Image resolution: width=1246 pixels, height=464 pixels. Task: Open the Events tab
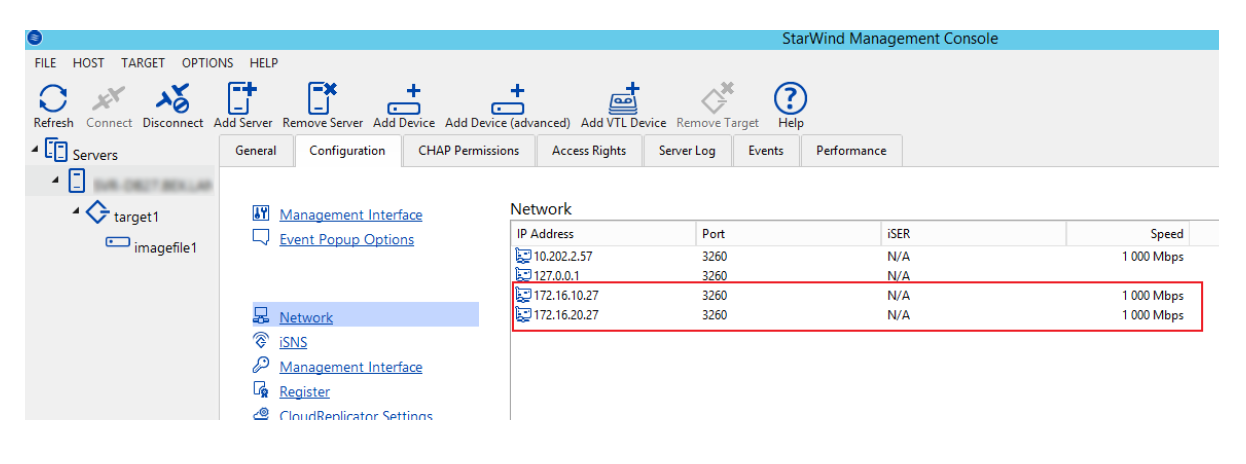pos(766,151)
